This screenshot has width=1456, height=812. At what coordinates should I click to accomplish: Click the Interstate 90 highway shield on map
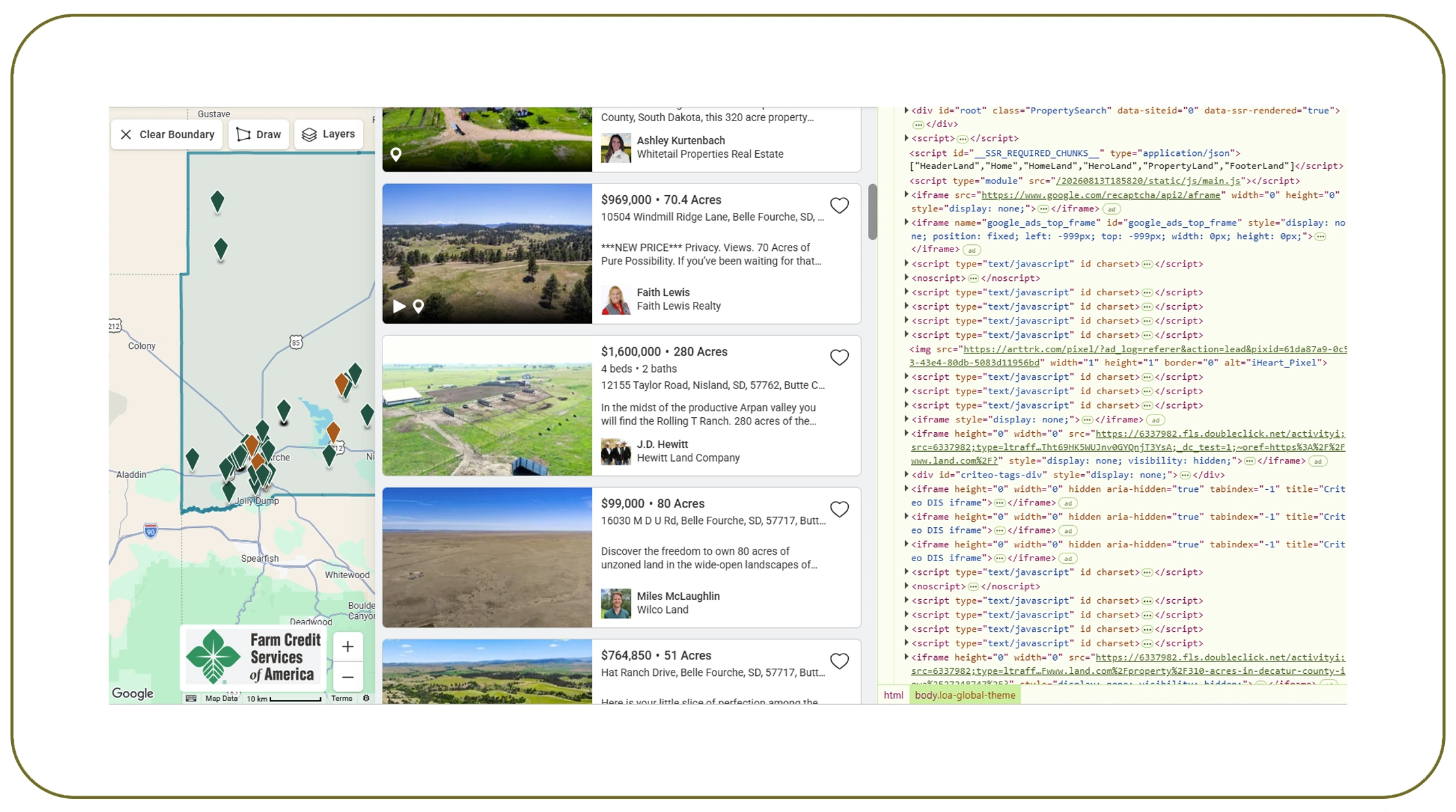tap(151, 530)
